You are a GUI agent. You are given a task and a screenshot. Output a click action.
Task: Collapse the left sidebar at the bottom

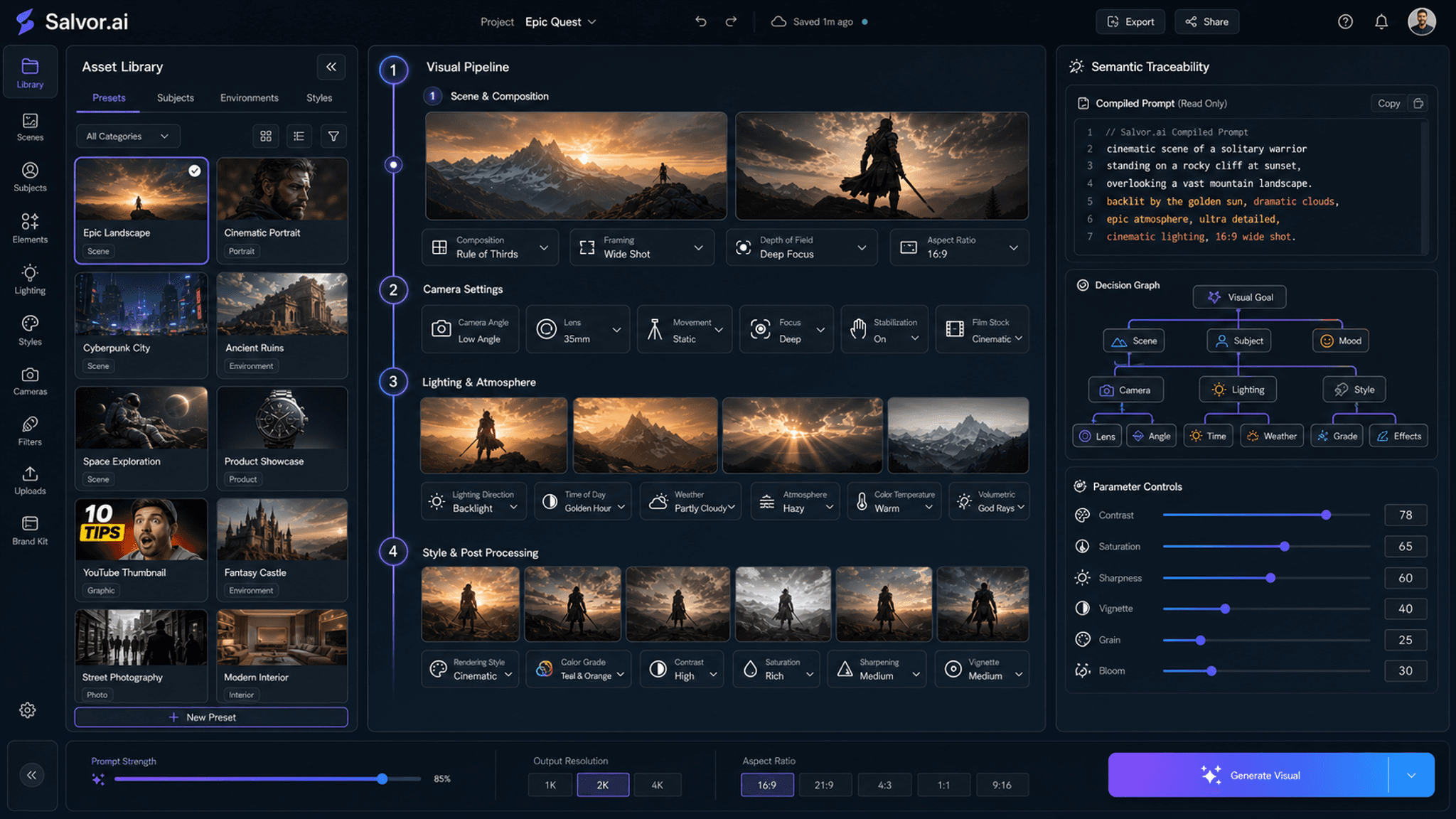(x=32, y=775)
